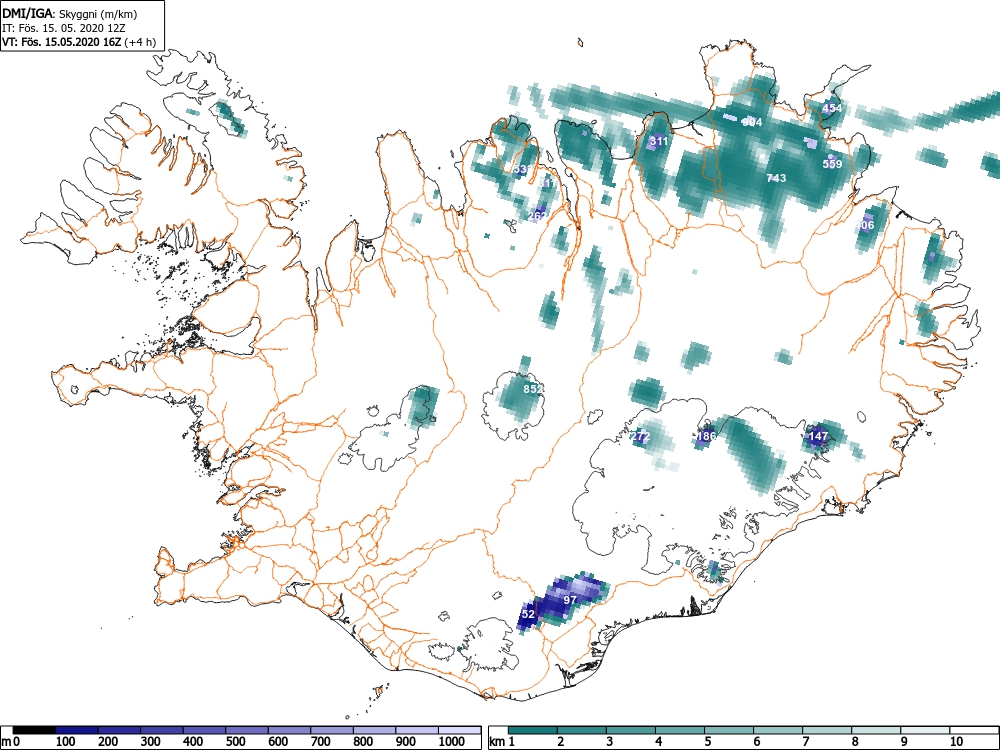Click the teal swatch between km 5 and 6
1000x750 pixels.
click(729, 730)
